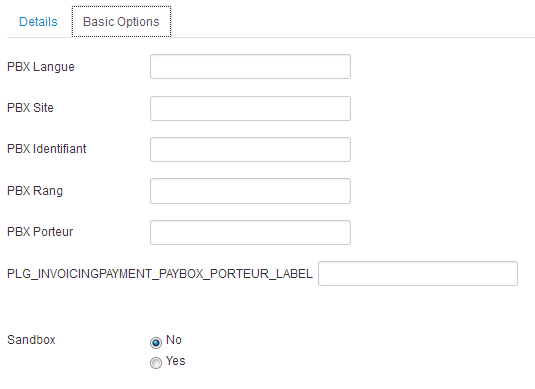Click into the PBX Identifiant field
Screen dimensions: 535x389
[x=250, y=149]
